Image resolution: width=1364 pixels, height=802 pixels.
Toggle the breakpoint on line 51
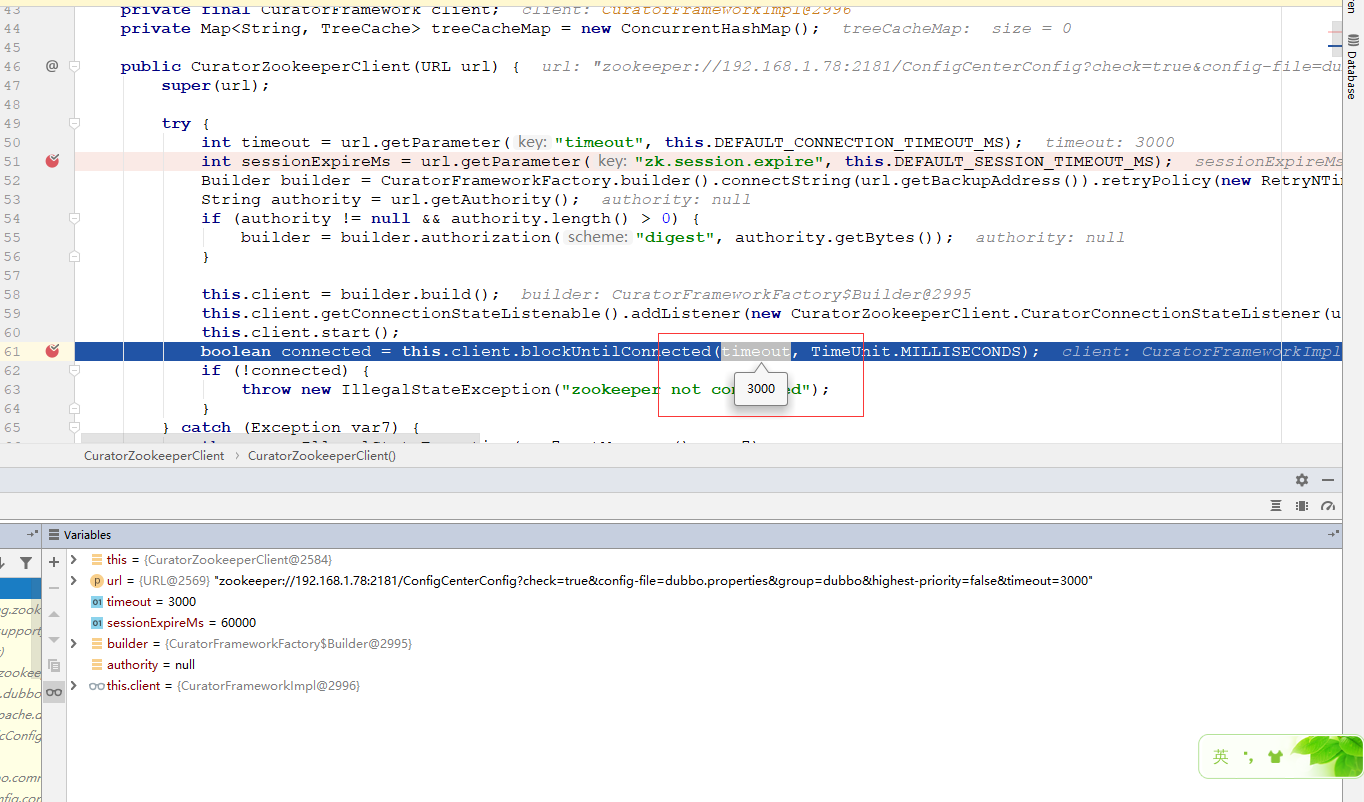[52, 160]
